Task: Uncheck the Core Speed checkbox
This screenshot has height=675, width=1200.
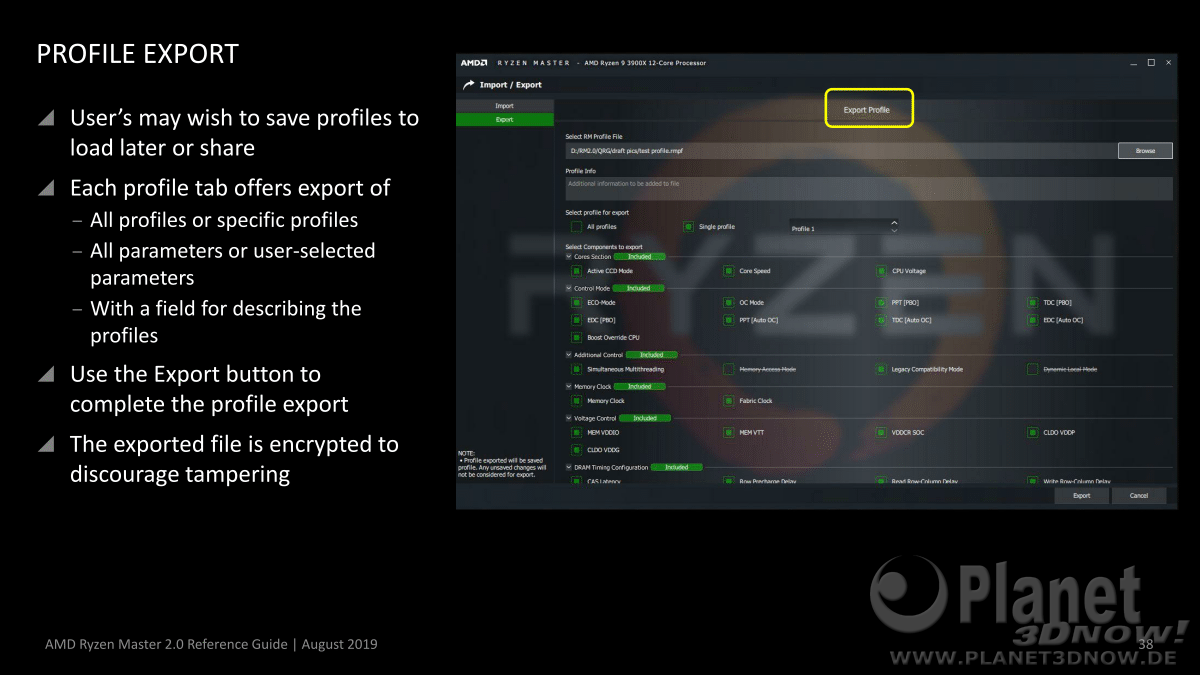Action: (x=729, y=271)
